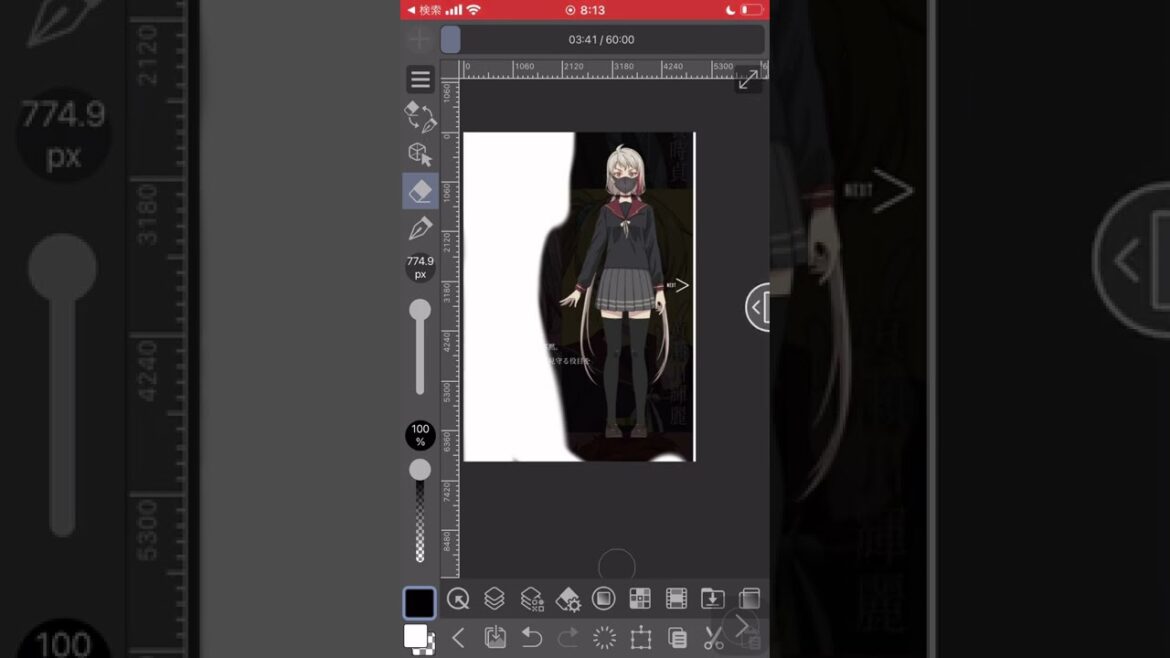Toggle fullscreen canvas with diagonal arrows

click(x=747, y=81)
